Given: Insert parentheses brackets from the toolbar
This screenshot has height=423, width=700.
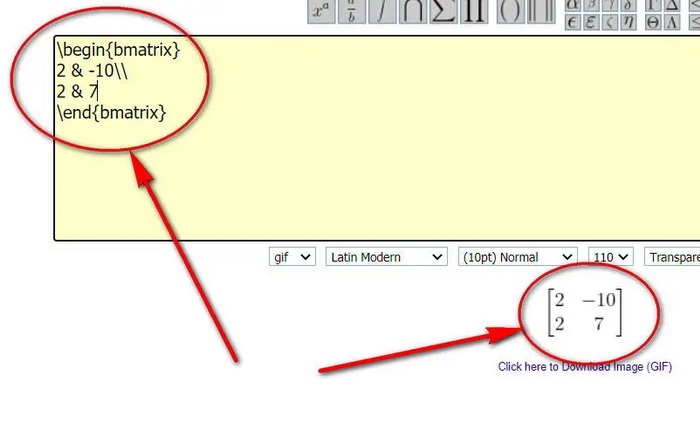Looking at the screenshot, I should pyautogui.click(x=509, y=11).
